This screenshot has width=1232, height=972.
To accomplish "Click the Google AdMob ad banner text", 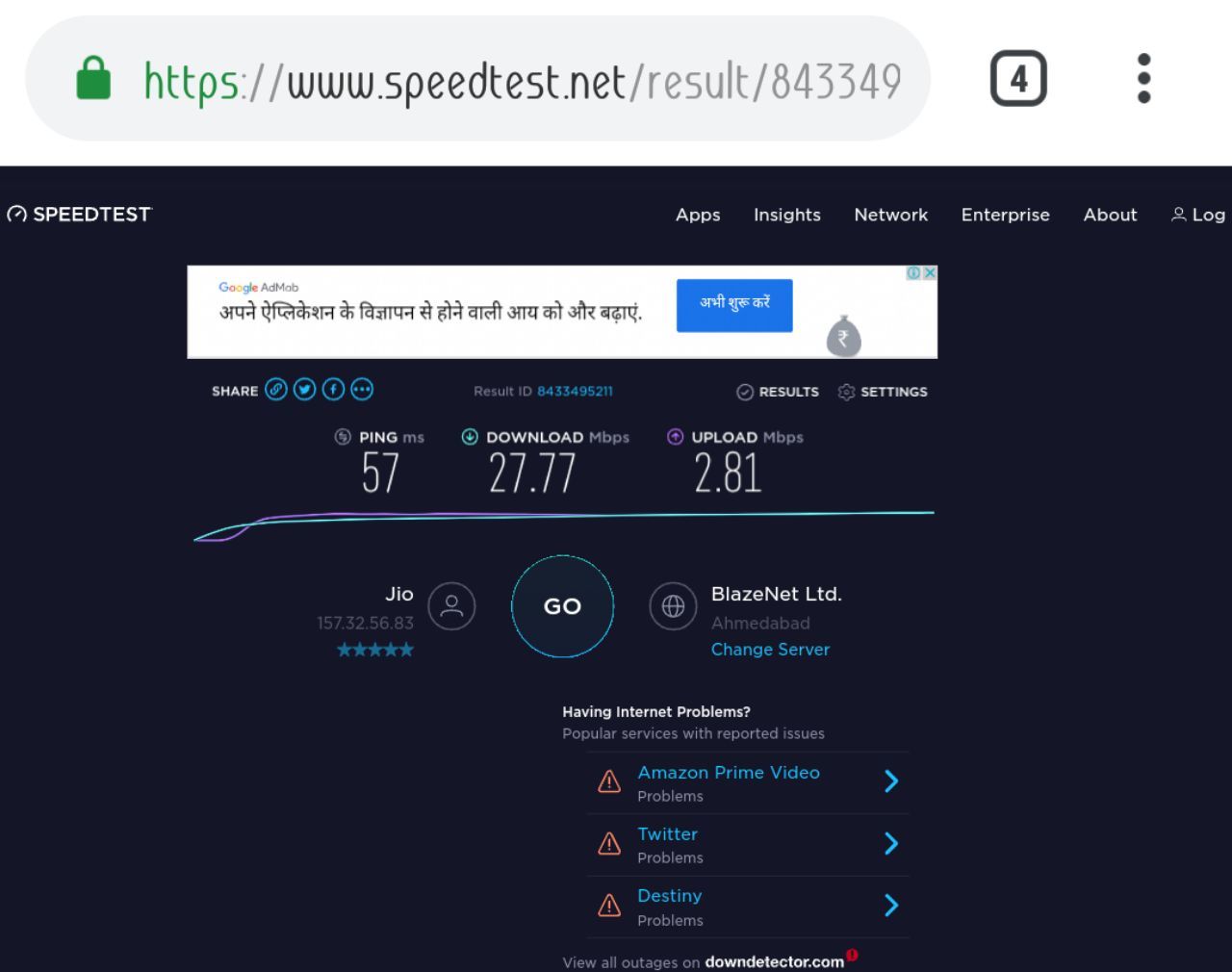I will click(x=430, y=312).
